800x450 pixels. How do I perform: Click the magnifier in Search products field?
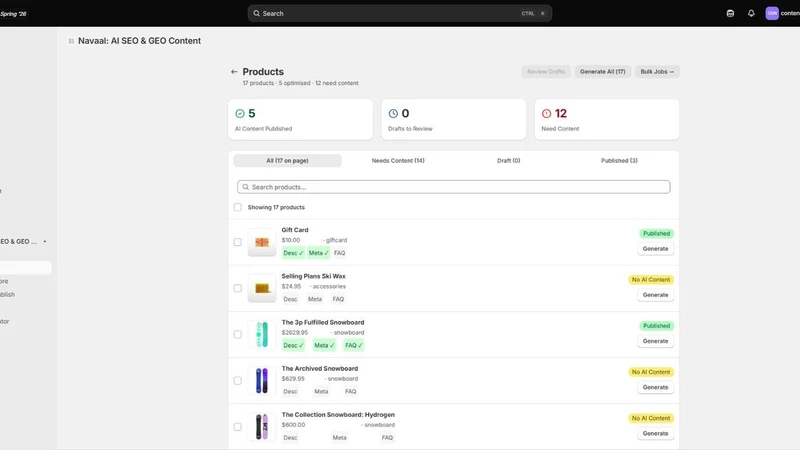(x=245, y=187)
